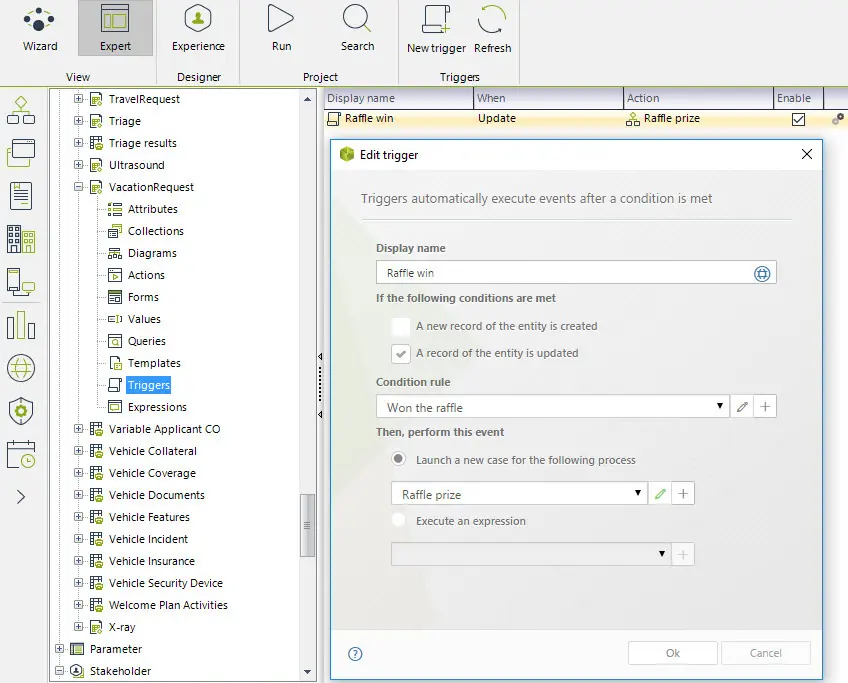Edit the Raffle prize process
This screenshot has height=683, width=848.
coord(660,494)
